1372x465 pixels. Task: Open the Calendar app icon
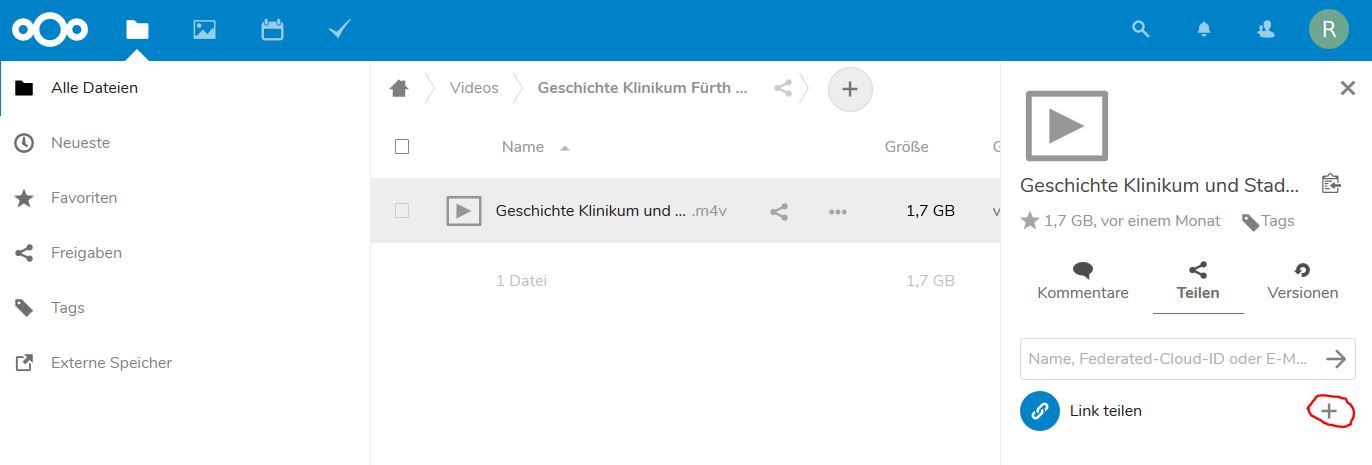click(272, 30)
